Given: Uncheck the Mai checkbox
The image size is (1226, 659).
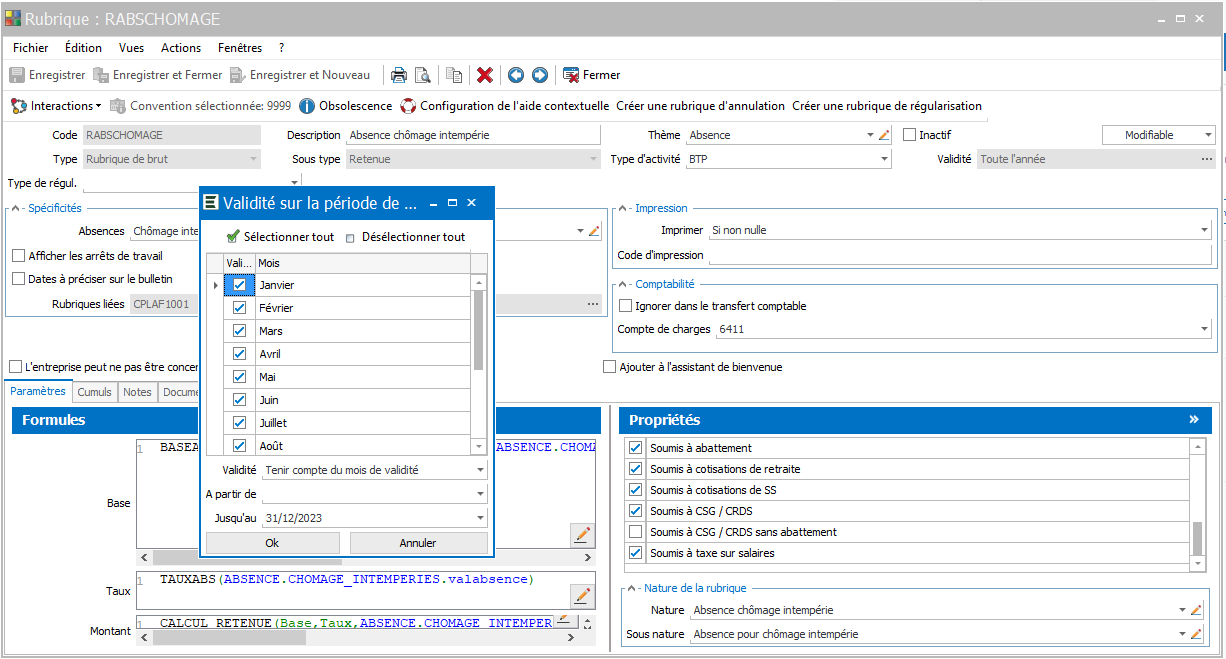Looking at the screenshot, I should 239,377.
